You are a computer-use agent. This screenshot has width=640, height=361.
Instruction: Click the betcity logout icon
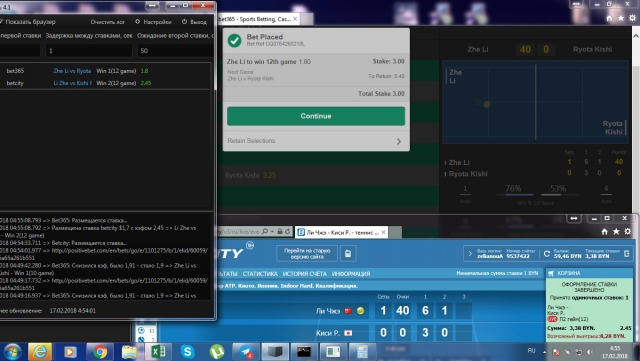(x=627, y=254)
